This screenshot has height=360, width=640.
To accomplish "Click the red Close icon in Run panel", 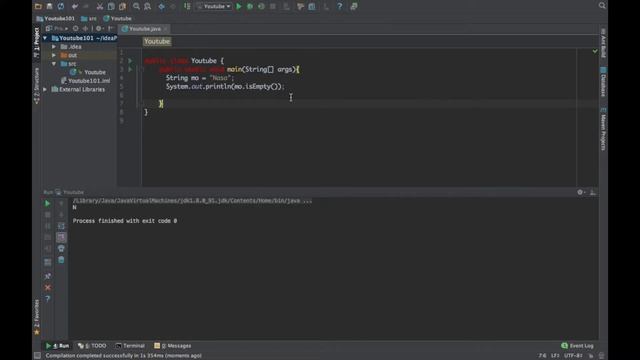I will click(x=47, y=288).
